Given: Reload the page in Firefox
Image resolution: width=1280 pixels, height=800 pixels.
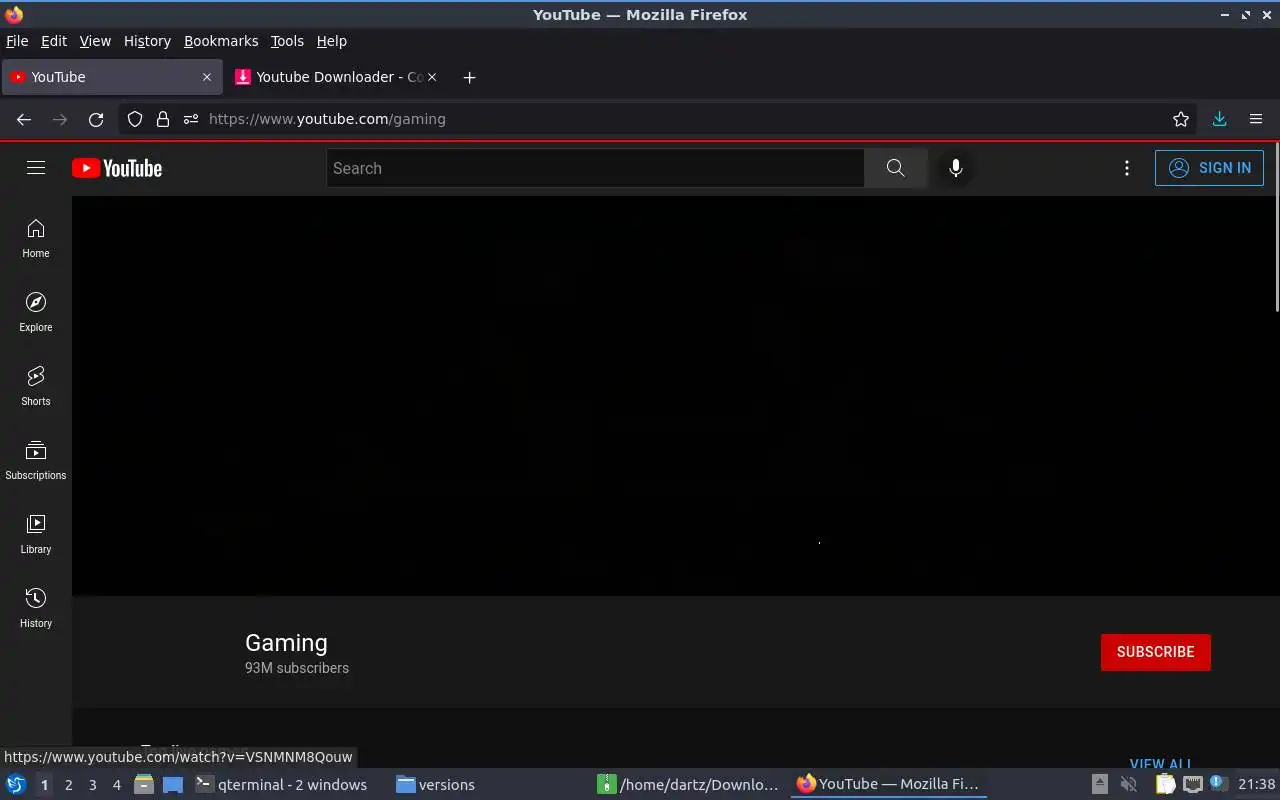Looking at the screenshot, I should (x=96, y=119).
